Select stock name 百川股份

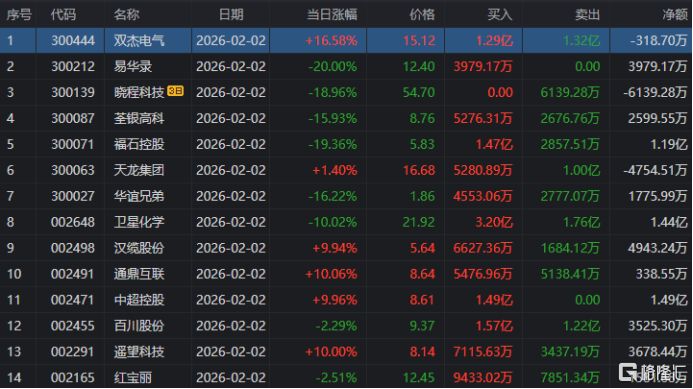[x=139, y=326]
